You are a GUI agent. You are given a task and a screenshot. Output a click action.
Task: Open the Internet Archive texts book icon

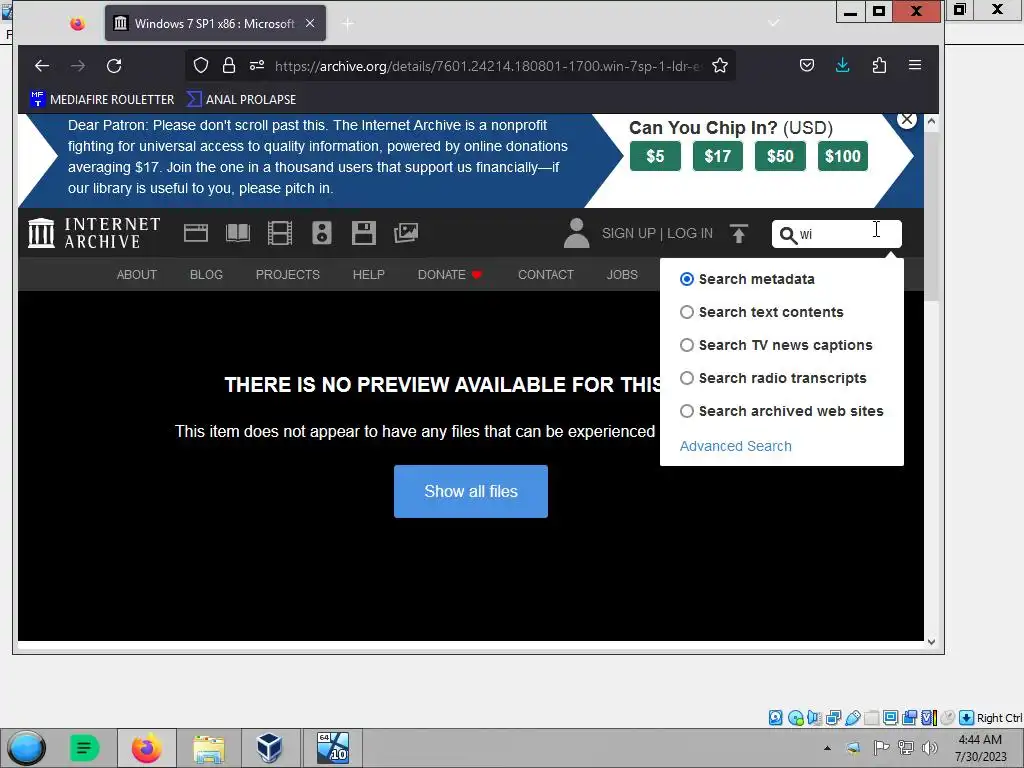pos(238,233)
